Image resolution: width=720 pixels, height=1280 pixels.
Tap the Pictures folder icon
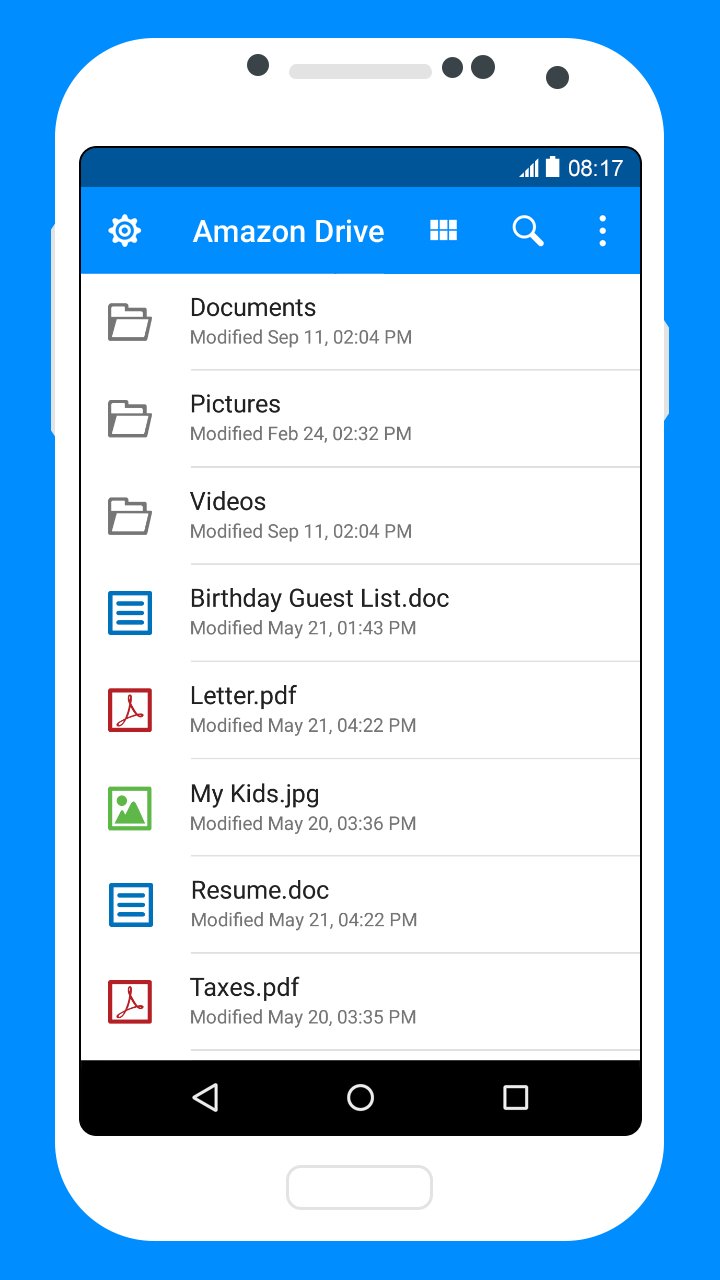(x=130, y=419)
